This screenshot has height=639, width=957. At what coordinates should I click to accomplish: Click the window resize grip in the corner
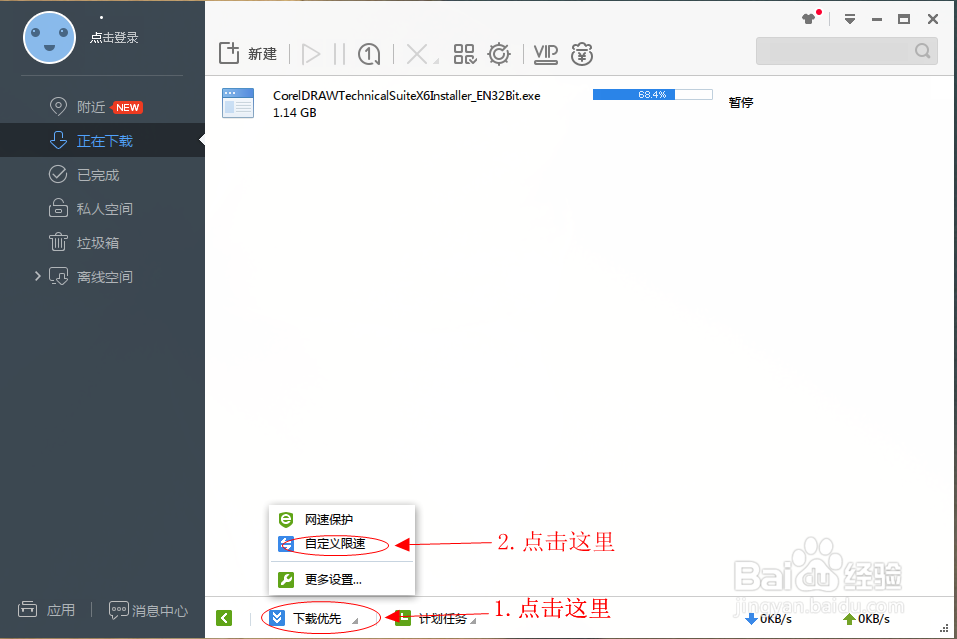tap(944, 628)
